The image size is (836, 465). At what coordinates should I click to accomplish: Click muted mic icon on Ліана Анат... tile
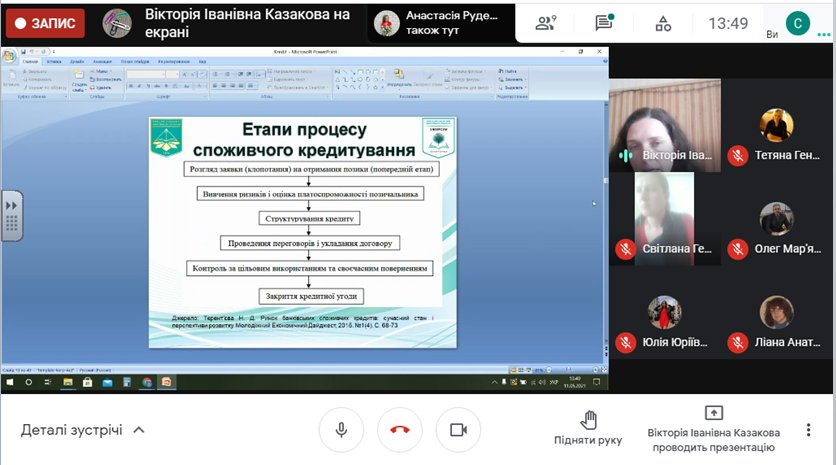(x=738, y=342)
